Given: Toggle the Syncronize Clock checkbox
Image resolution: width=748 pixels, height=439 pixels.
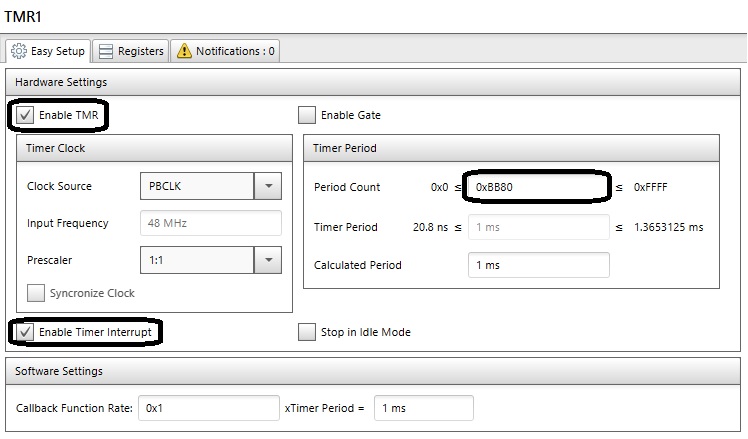Looking at the screenshot, I should (x=36, y=293).
